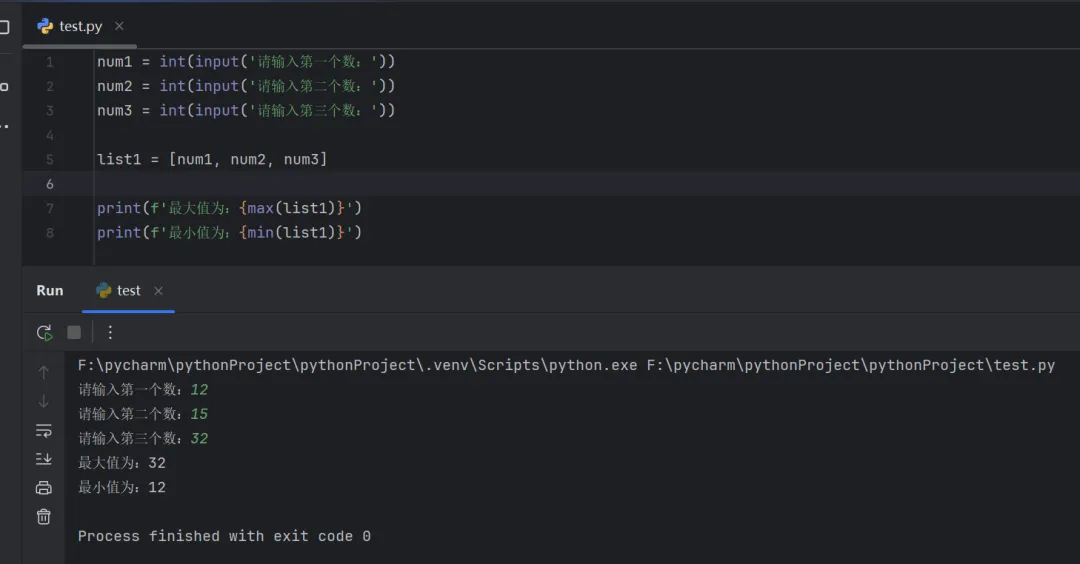This screenshot has width=1080, height=564.
Task: Open more tool windows ellipsis in sidebar
Action: (5, 126)
